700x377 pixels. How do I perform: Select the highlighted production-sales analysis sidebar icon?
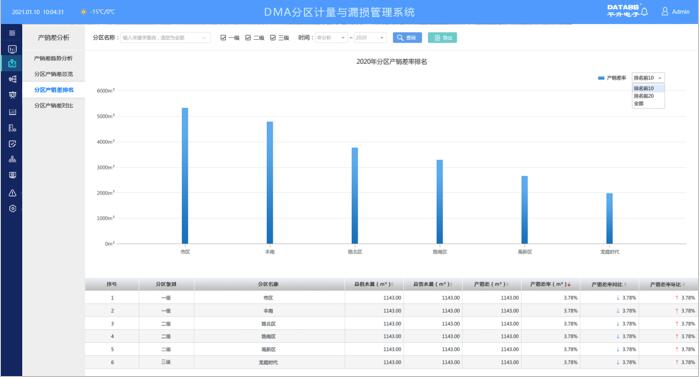(12, 63)
